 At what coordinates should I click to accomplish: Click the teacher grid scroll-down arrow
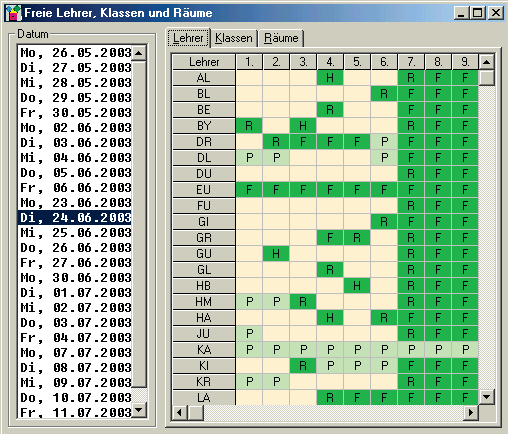click(x=486, y=397)
